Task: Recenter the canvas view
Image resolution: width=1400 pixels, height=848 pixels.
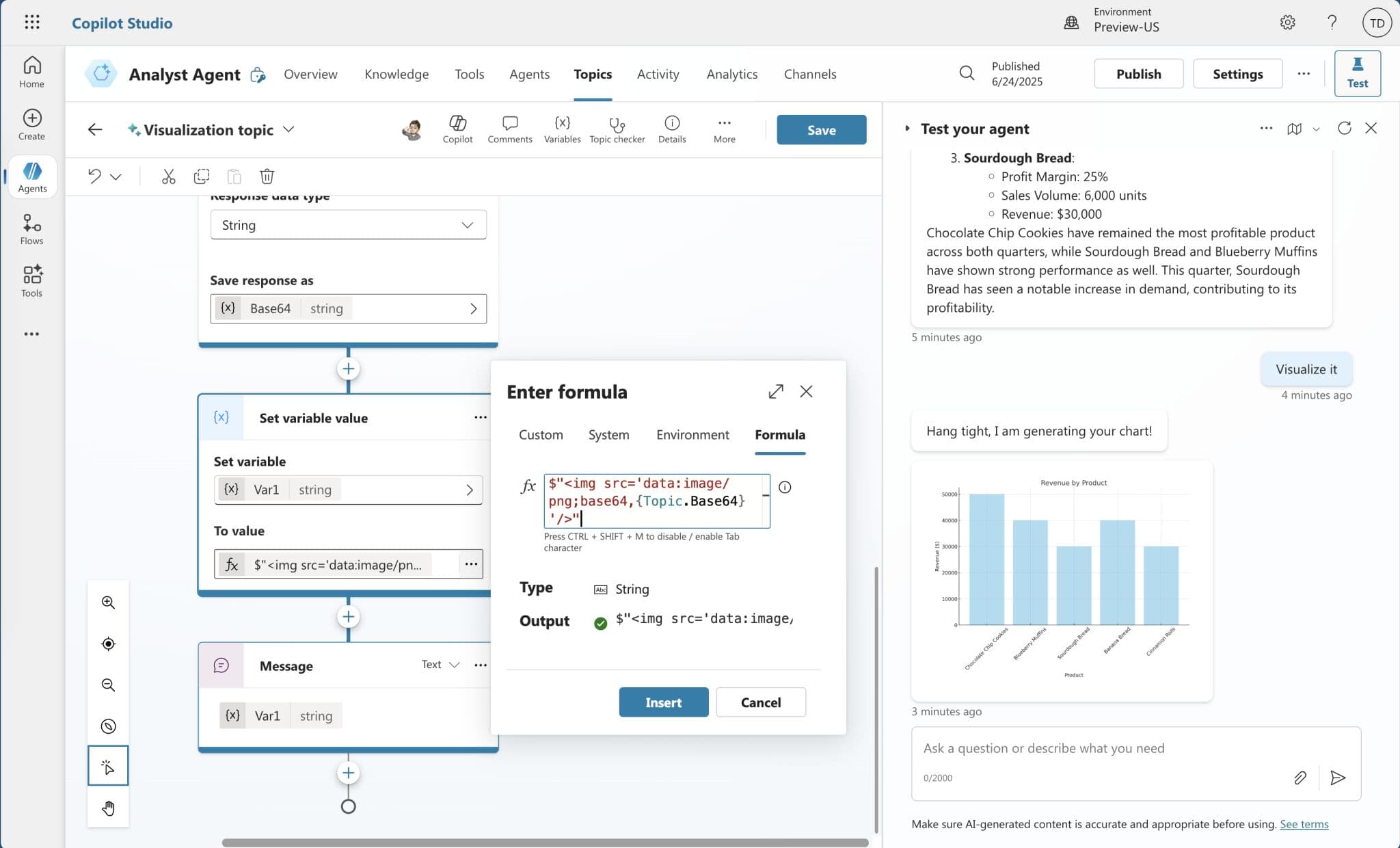Action: 108,644
